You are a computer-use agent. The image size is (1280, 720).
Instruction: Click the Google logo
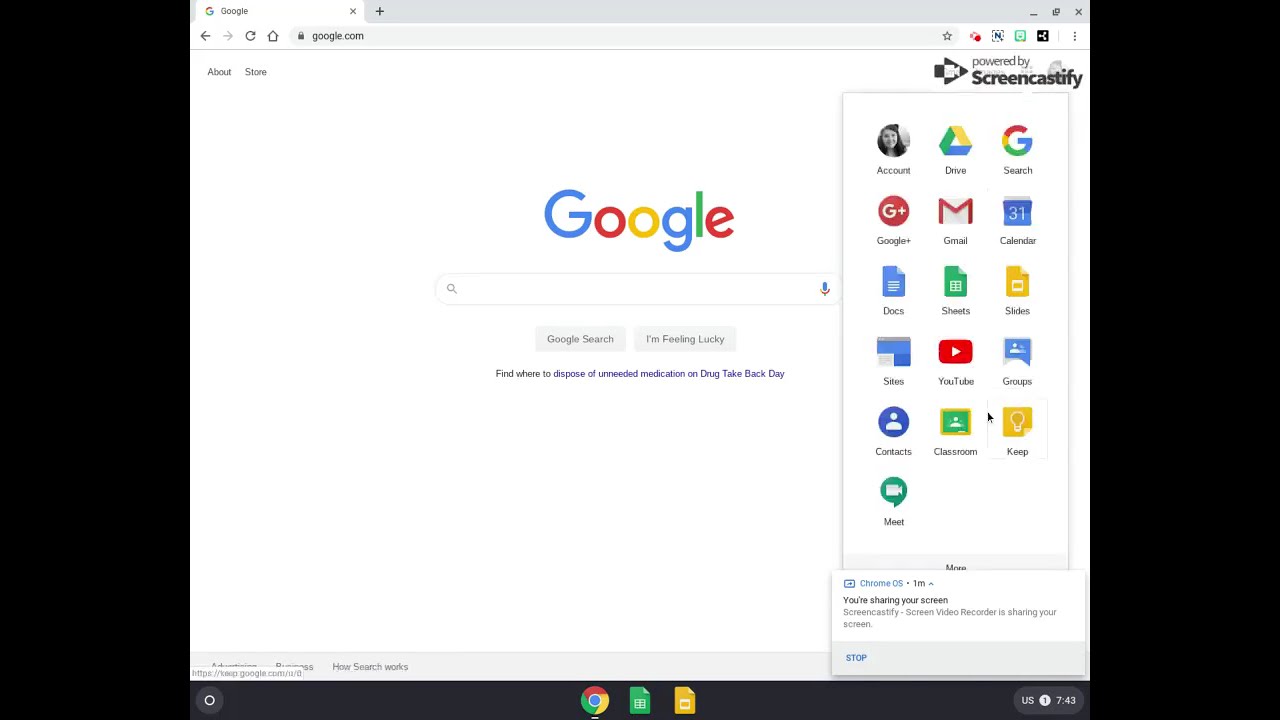(639, 219)
